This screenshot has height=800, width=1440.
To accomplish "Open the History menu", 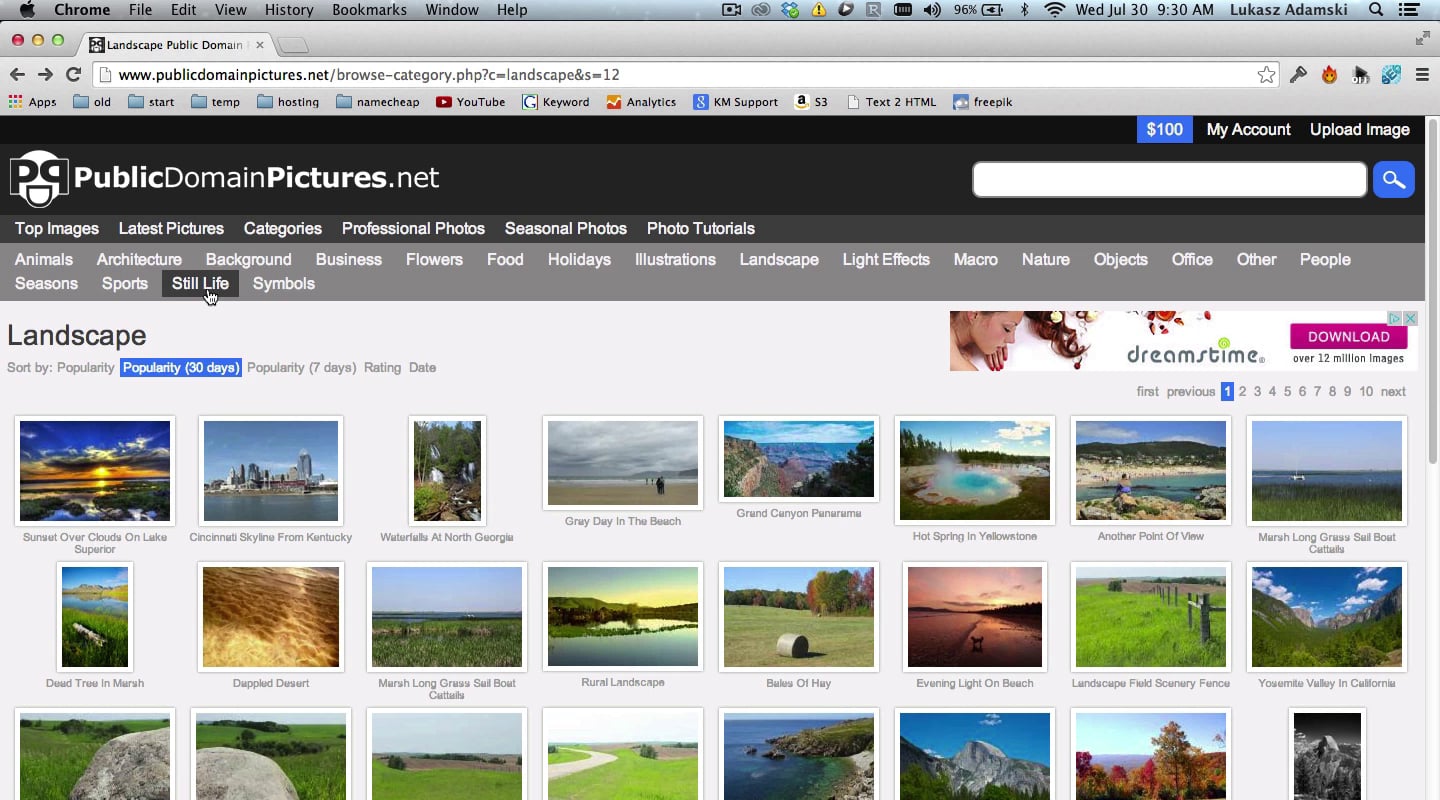I will [x=289, y=10].
